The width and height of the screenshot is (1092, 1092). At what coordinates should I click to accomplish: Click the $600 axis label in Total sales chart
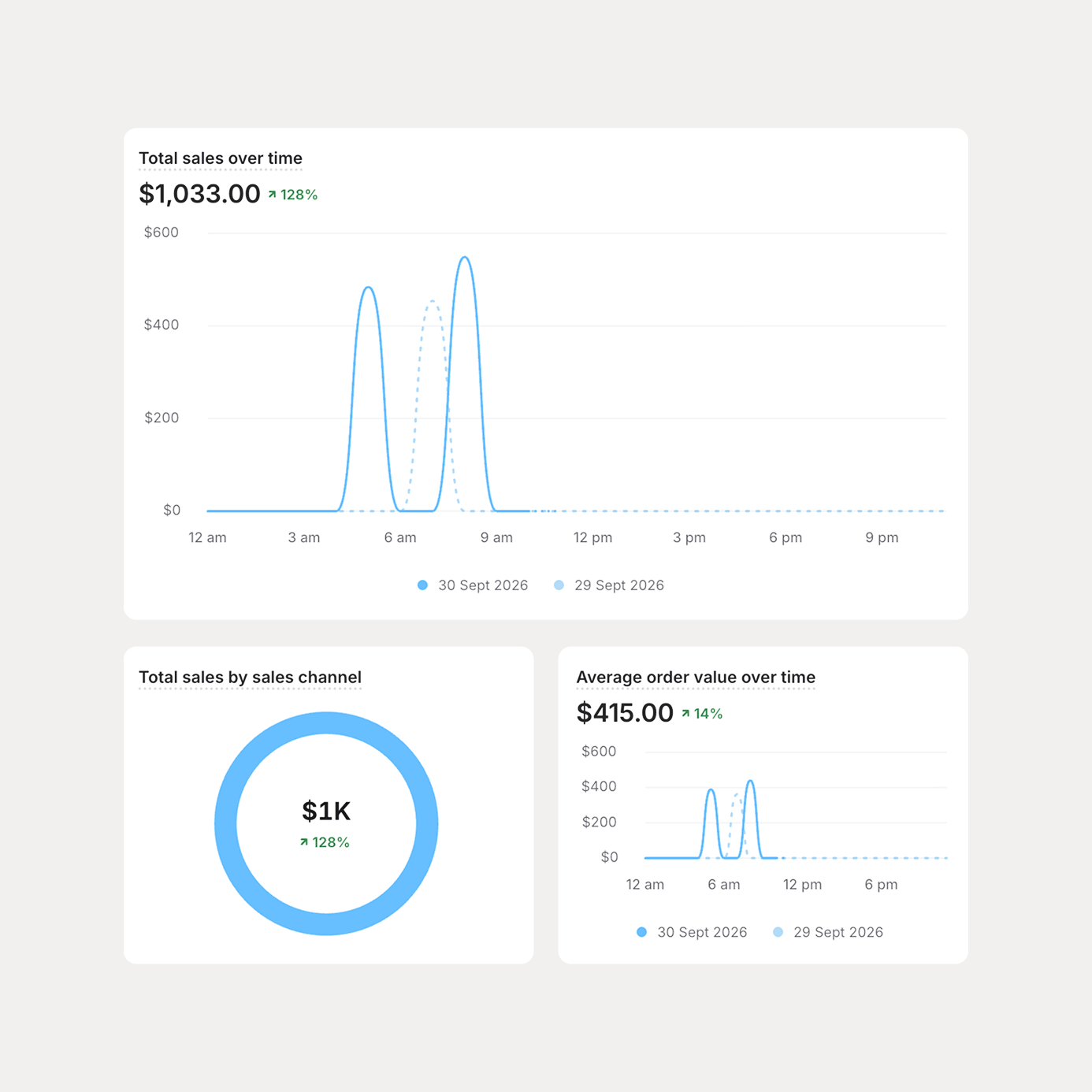(162, 232)
